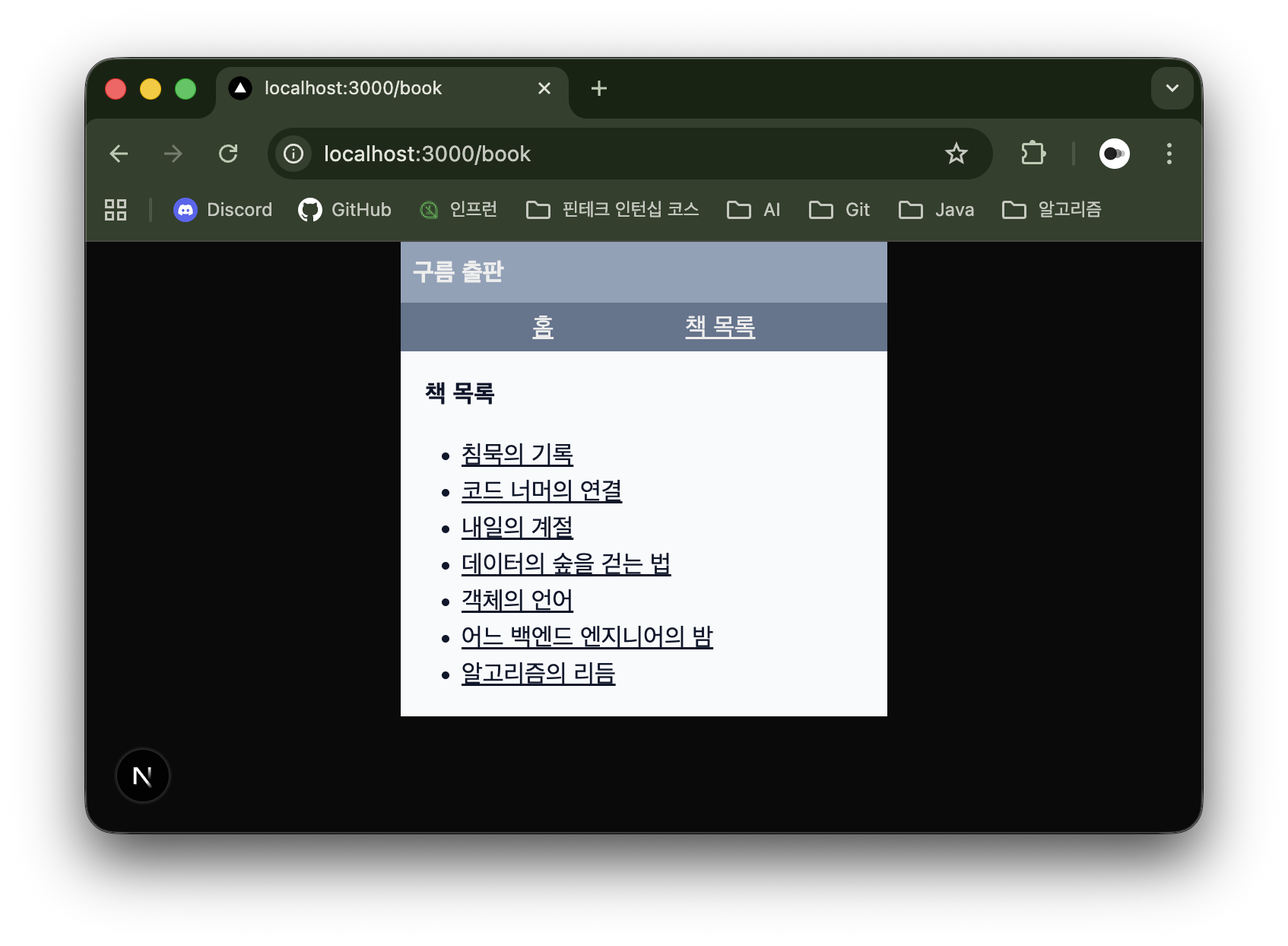Open the GitHub bookmark
Screen dimensions: 1288x946
tap(345, 210)
